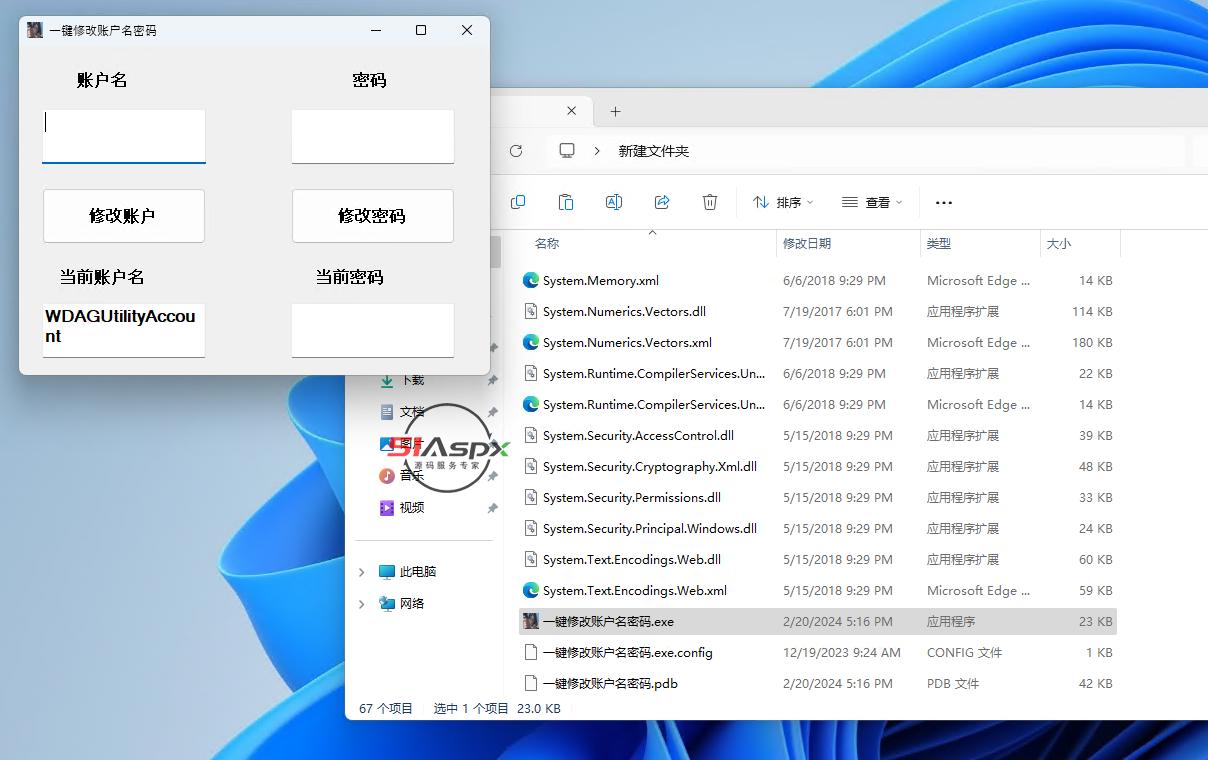Select the 视频 folder in sidebar
Viewport: 1208px width, 760px height.
point(411,508)
